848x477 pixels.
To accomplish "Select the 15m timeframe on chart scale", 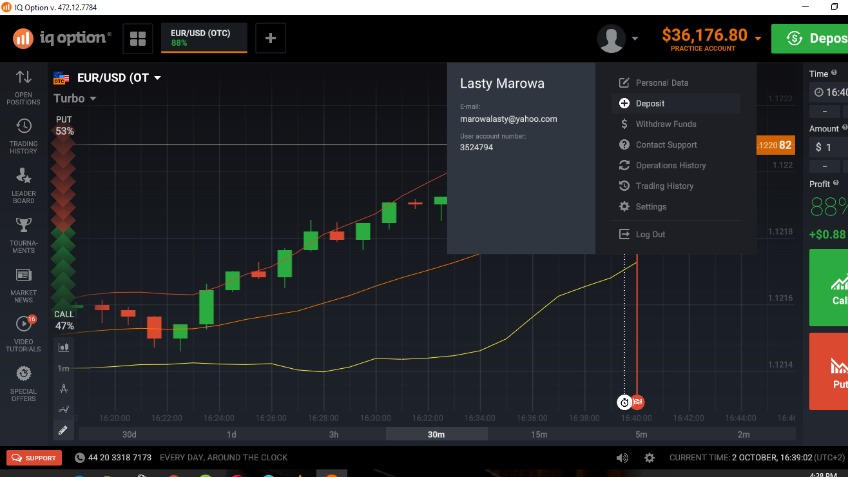I will pyautogui.click(x=539, y=434).
